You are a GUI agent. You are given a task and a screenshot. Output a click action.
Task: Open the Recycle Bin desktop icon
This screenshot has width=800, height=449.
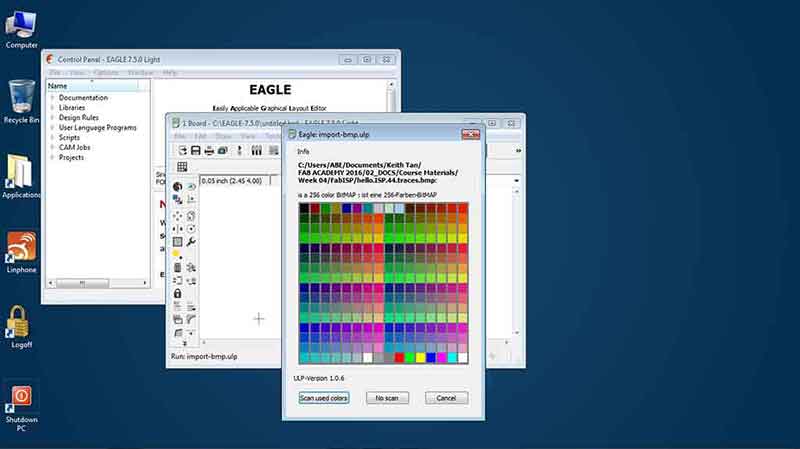pyautogui.click(x=21, y=102)
